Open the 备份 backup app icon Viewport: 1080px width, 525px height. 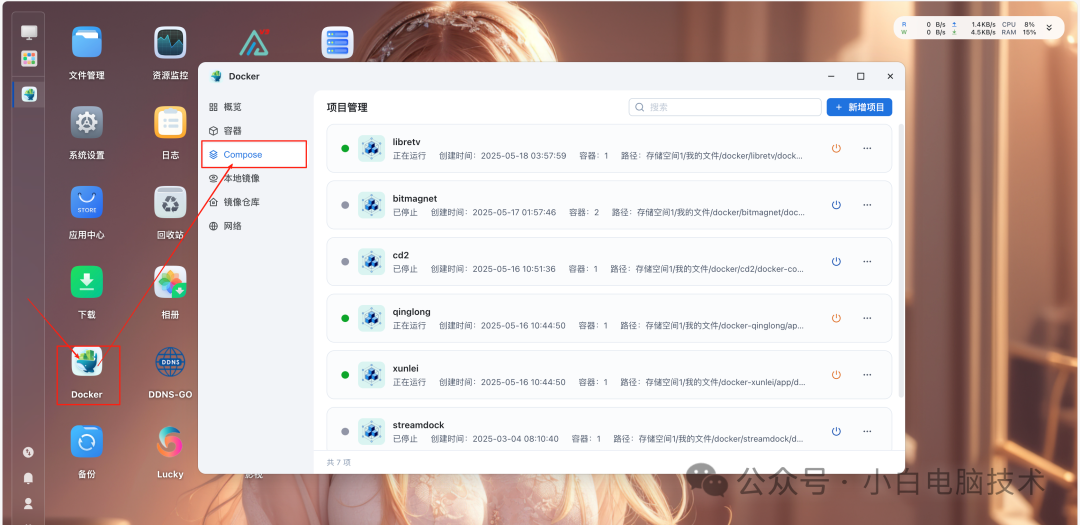click(87, 442)
